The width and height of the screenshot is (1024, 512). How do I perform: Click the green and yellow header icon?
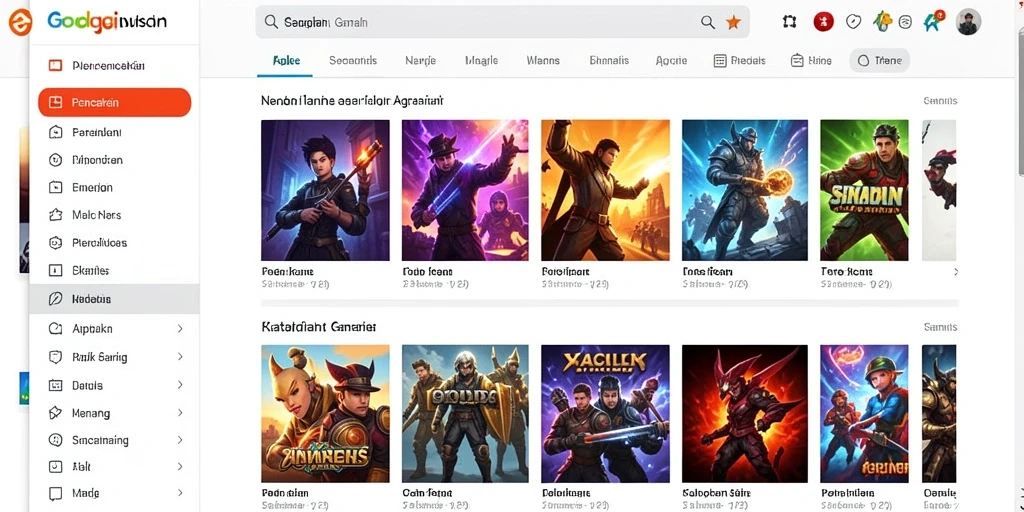click(x=883, y=22)
